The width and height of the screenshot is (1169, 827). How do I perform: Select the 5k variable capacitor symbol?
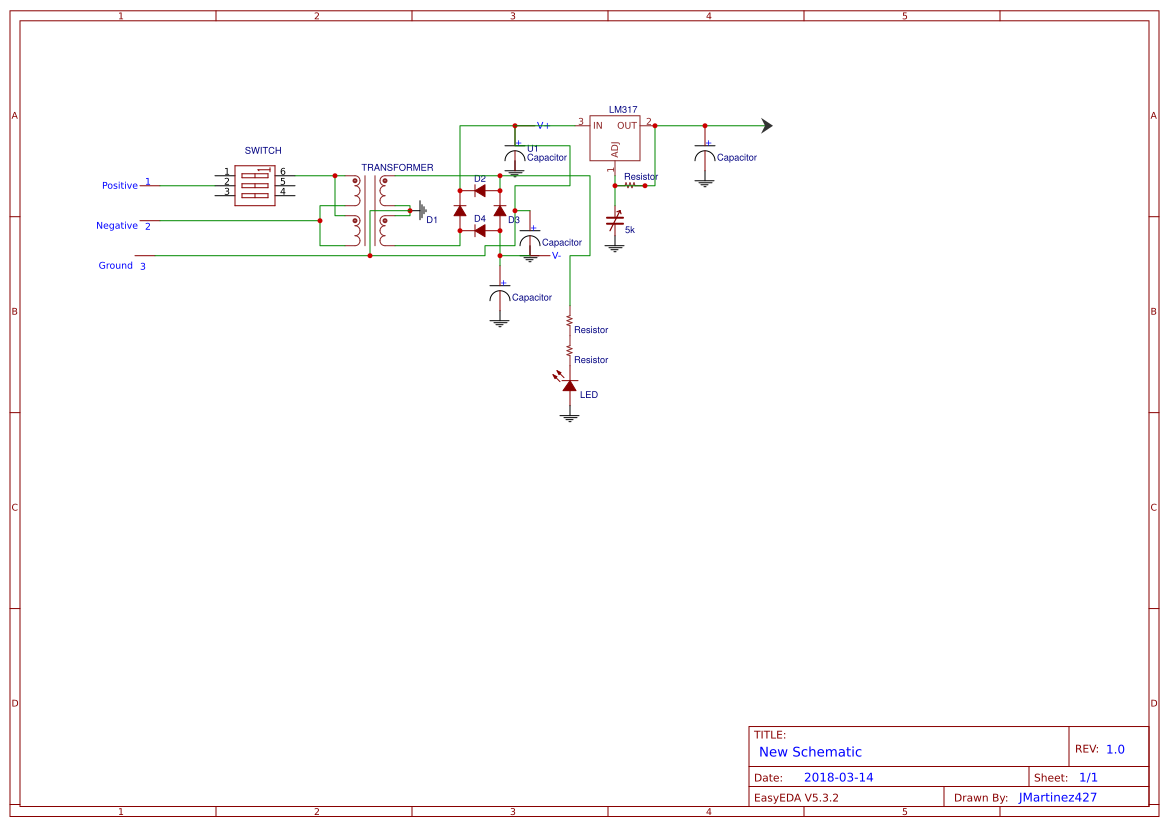click(614, 221)
